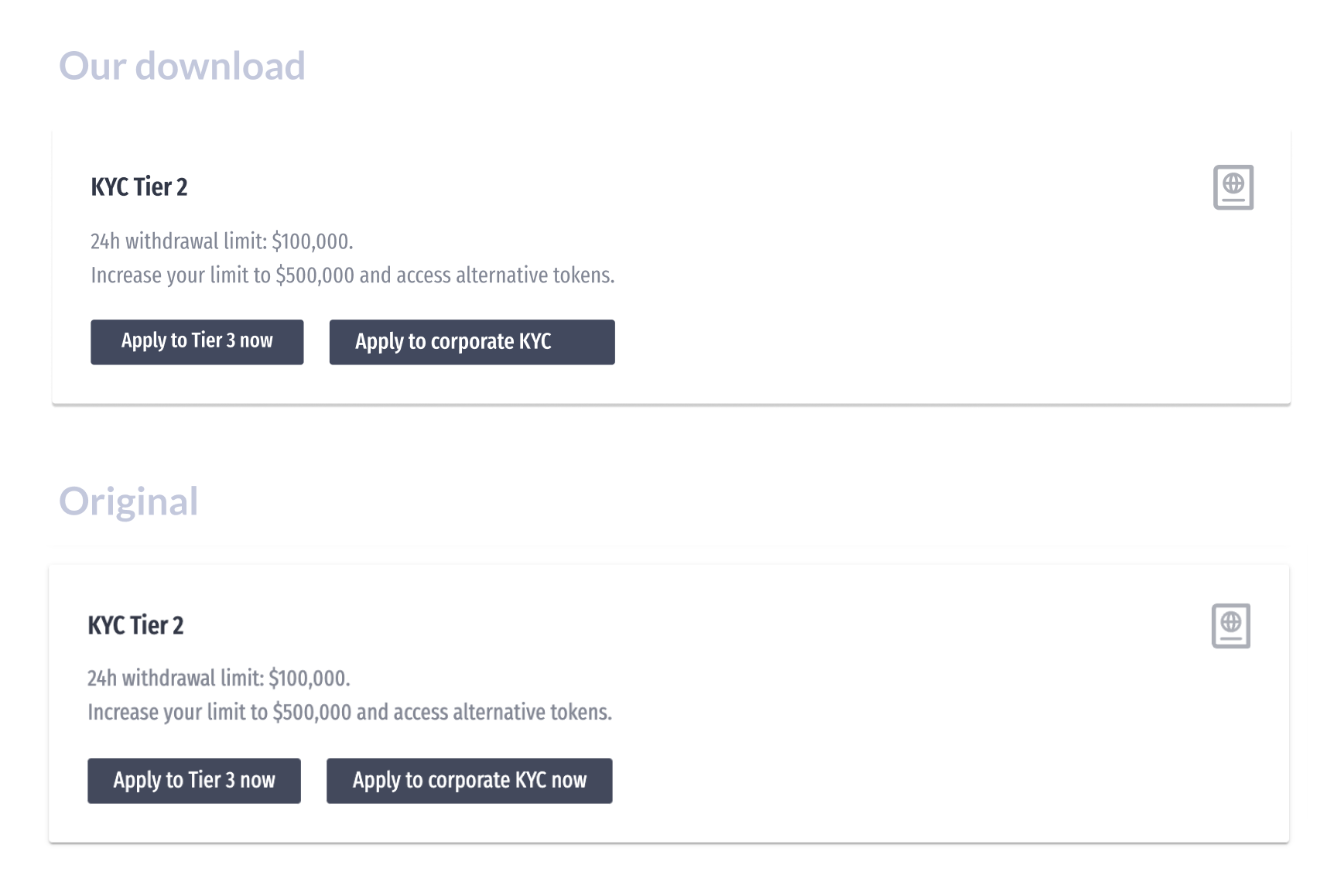Click the 24h withdrawal limit line under Our download
The height and width of the screenshot is (896, 1334).
(221, 241)
